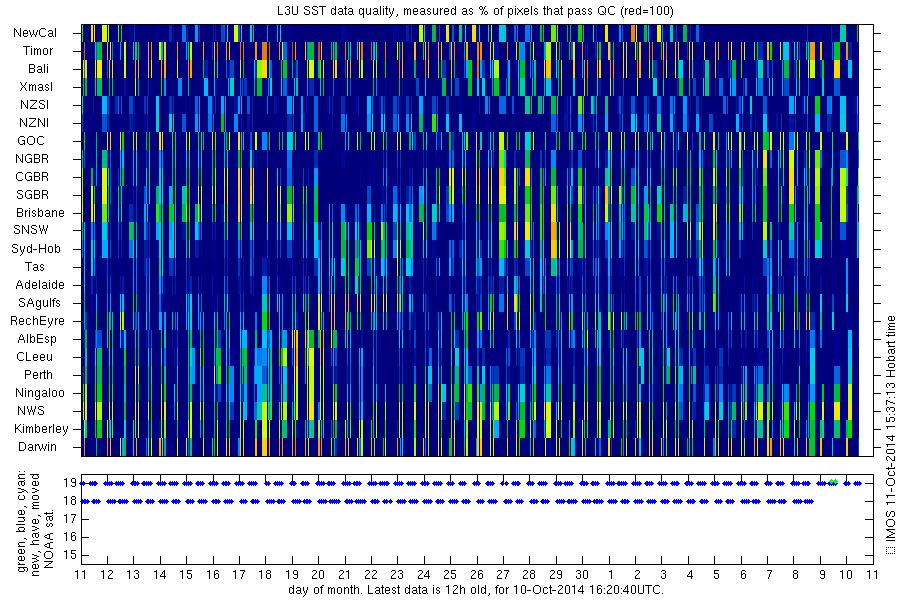Click day-of-month axis label 24

coord(424,574)
